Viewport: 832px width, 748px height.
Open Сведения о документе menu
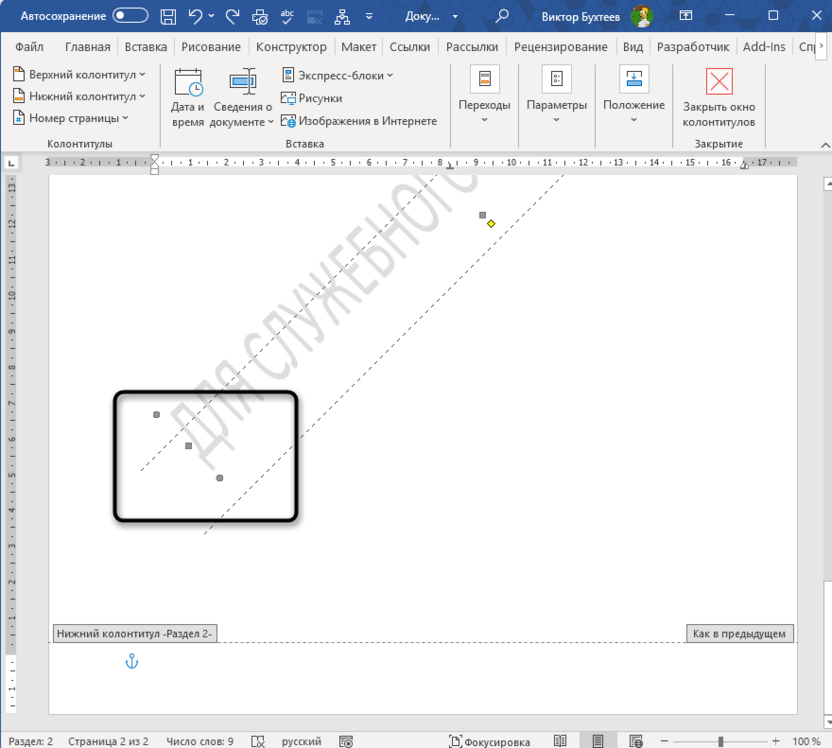(242, 98)
